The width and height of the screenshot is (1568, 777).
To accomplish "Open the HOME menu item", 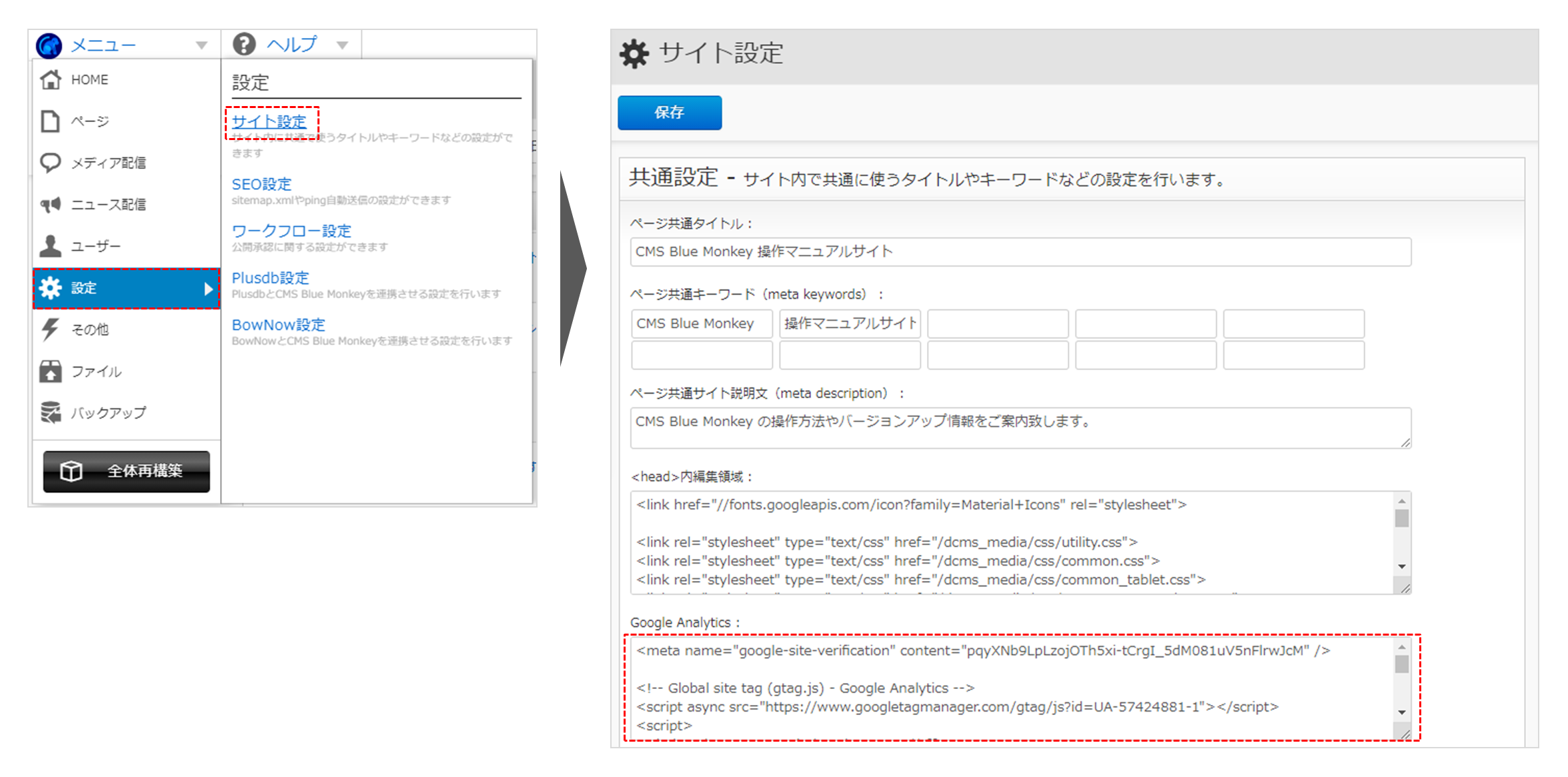I will 127,79.
